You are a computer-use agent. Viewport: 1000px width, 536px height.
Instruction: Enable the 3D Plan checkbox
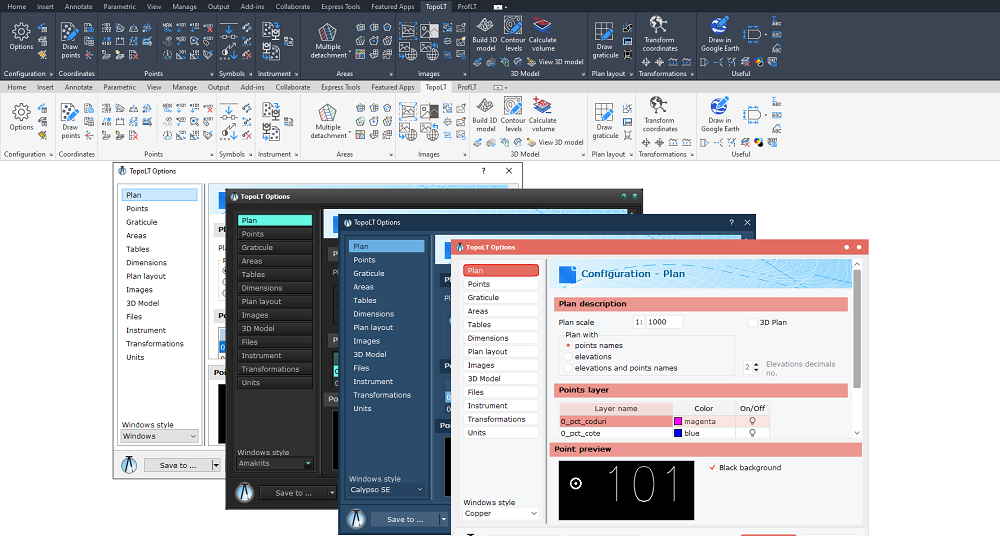click(x=753, y=322)
